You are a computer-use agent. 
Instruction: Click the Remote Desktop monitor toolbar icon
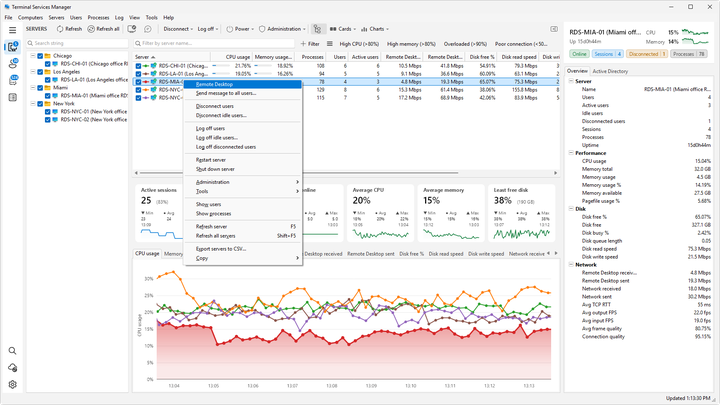tap(132, 29)
